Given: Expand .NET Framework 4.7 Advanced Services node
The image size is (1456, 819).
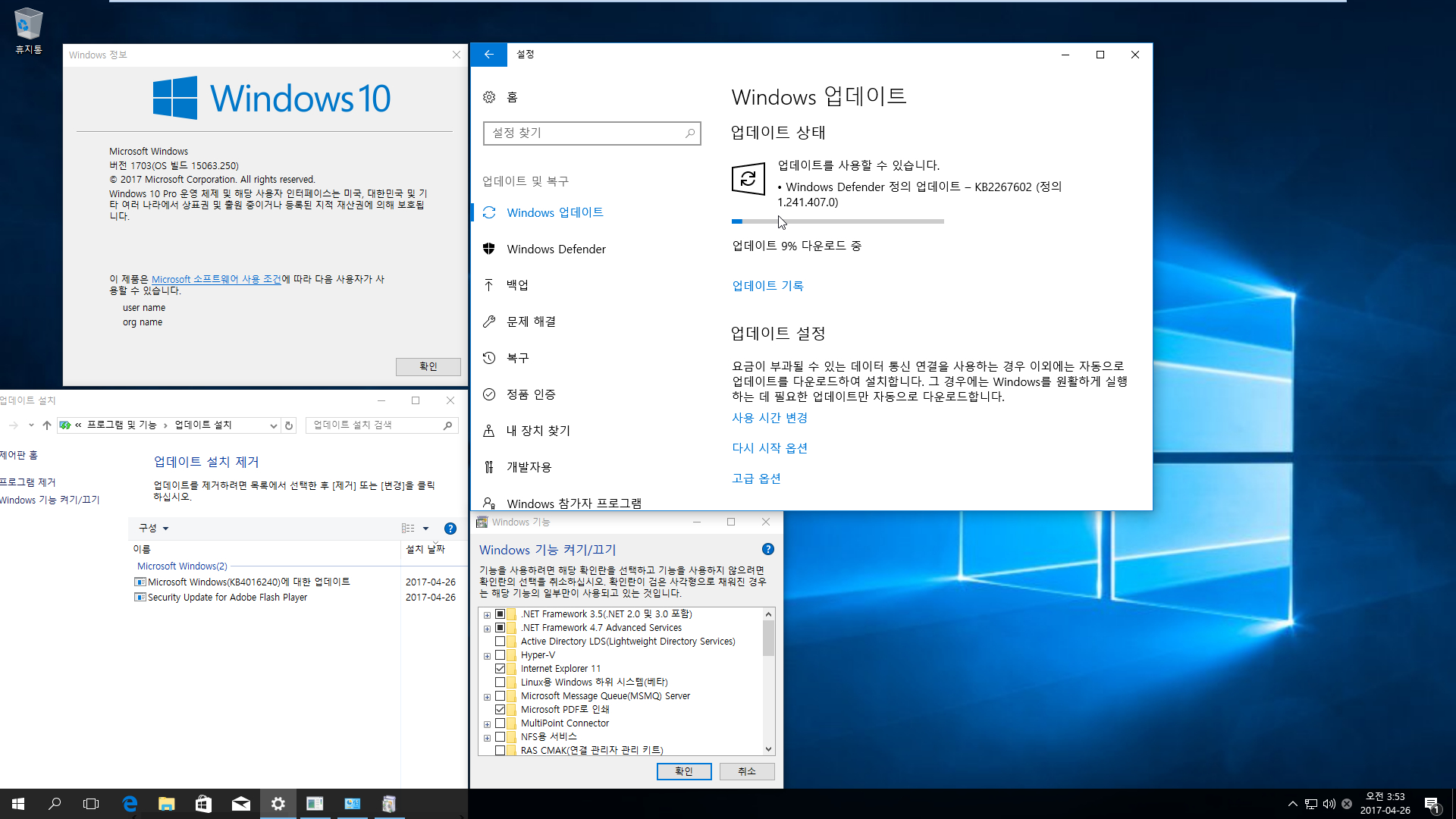Looking at the screenshot, I should pyautogui.click(x=487, y=629).
